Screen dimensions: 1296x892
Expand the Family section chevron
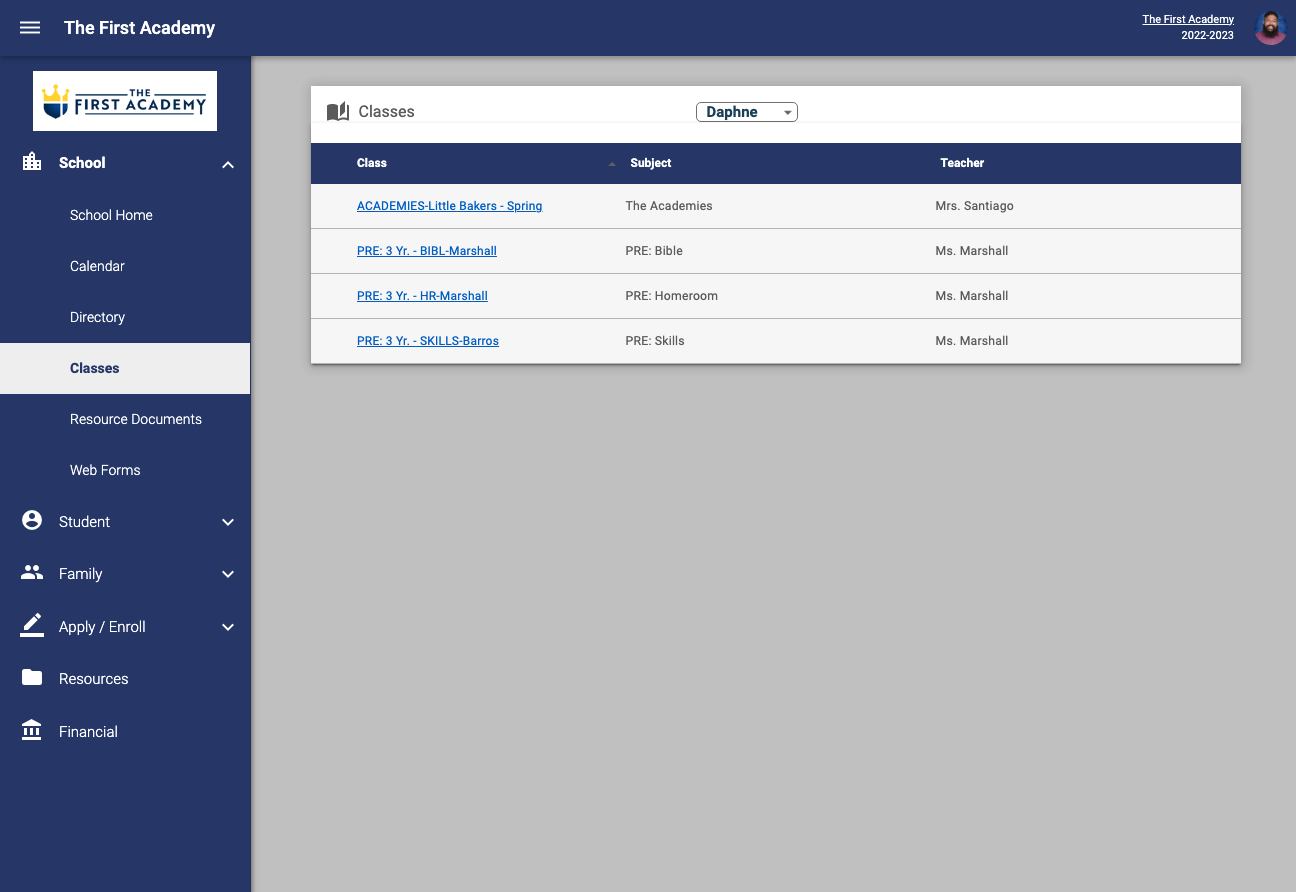pos(228,574)
